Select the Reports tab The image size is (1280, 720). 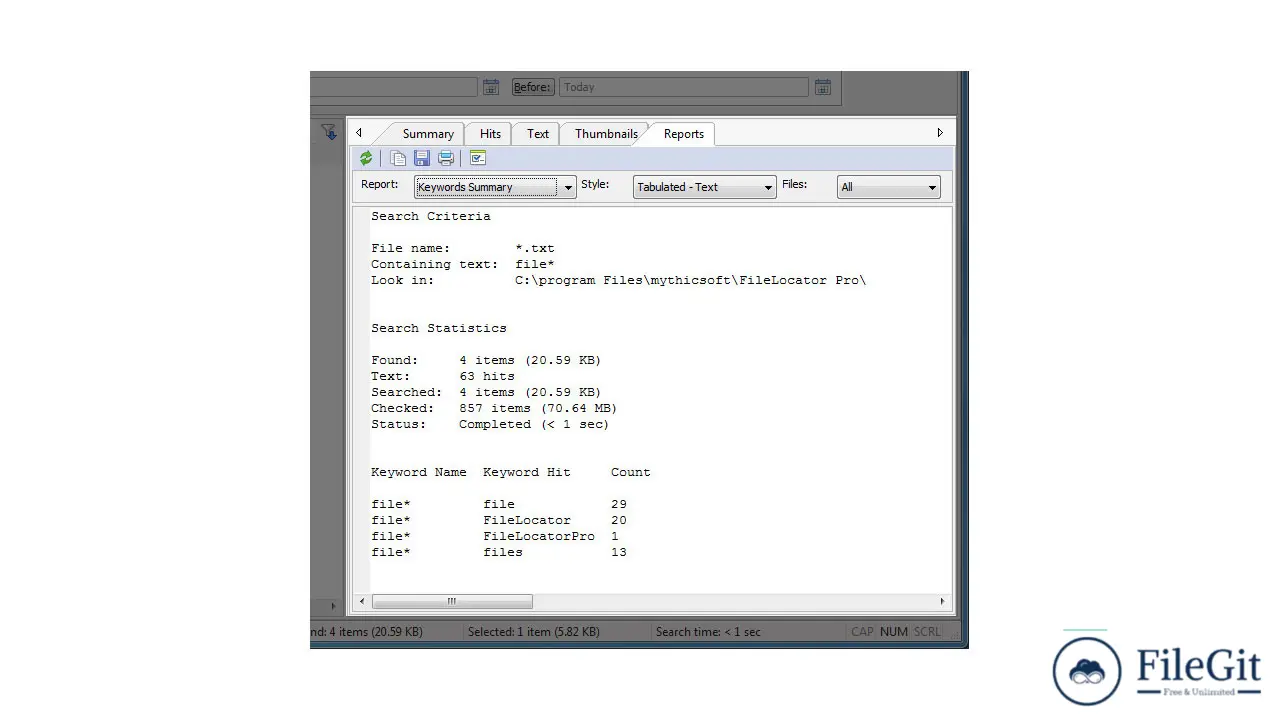(x=684, y=134)
